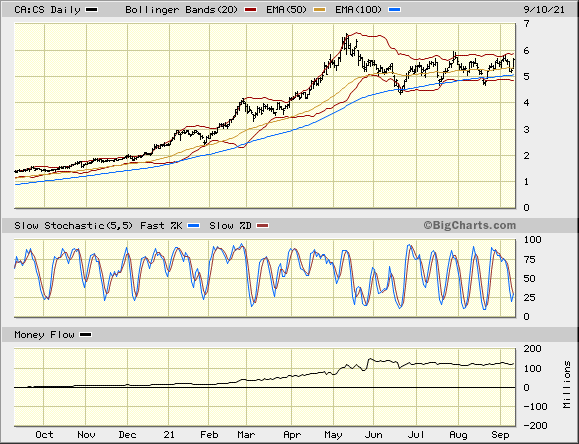Image resolution: width=579 pixels, height=444 pixels.
Task: Click money flow axis value '-100'
Action: coord(535,407)
